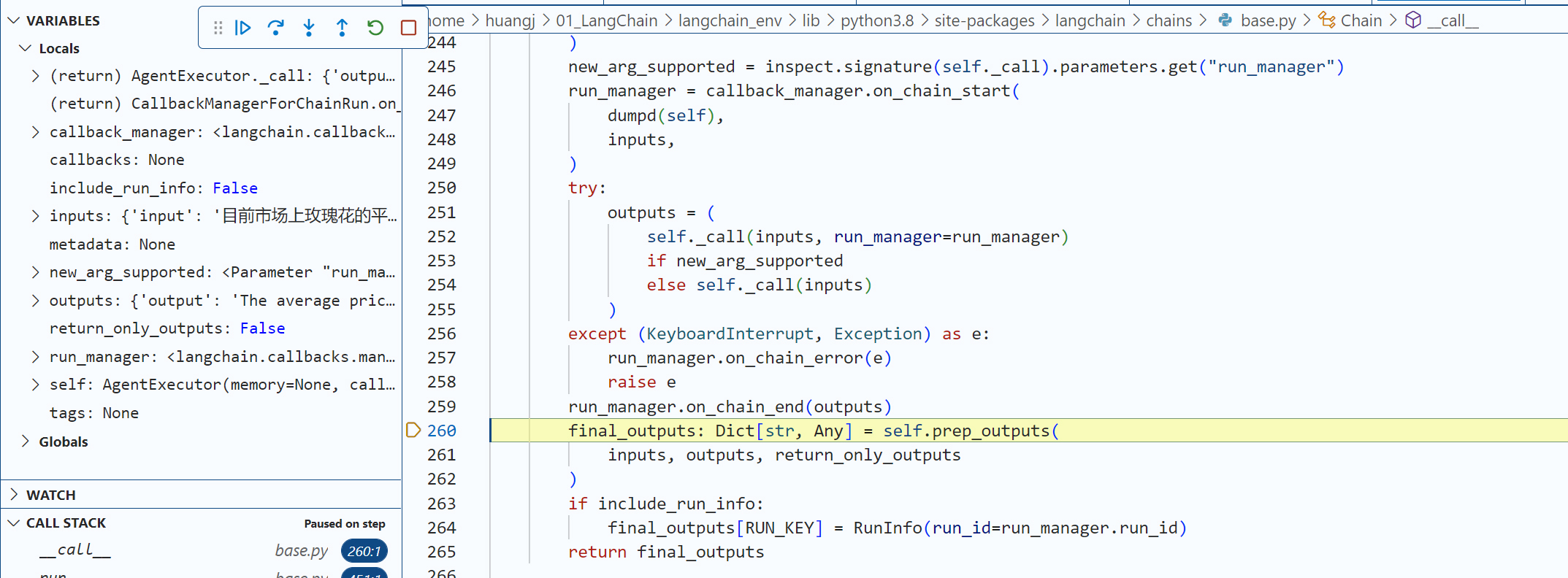The image size is (1568, 578).
Task: Click the langchain_env breadcrumb folder
Action: click(729, 20)
